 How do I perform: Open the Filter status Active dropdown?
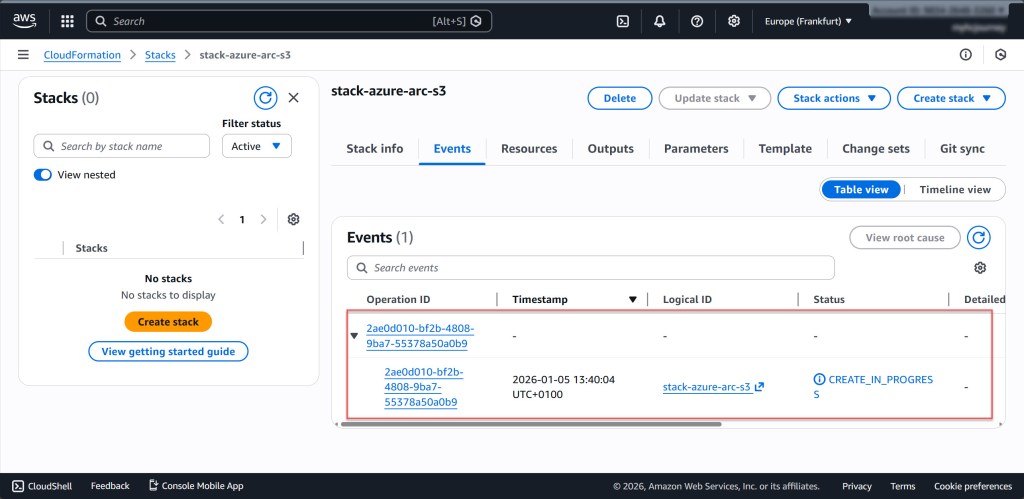tap(257, 146)
